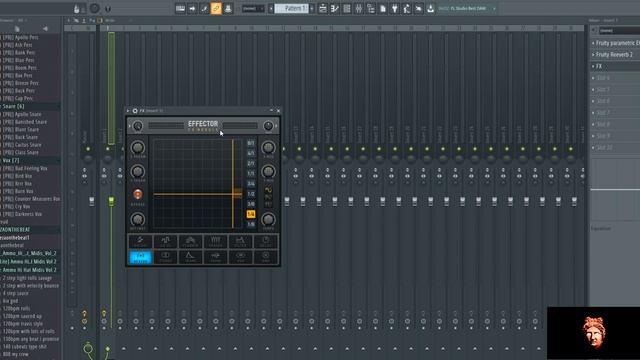Select the Filter effect in Effector
This screenshot has height=360, width=640.
point(240,241)
